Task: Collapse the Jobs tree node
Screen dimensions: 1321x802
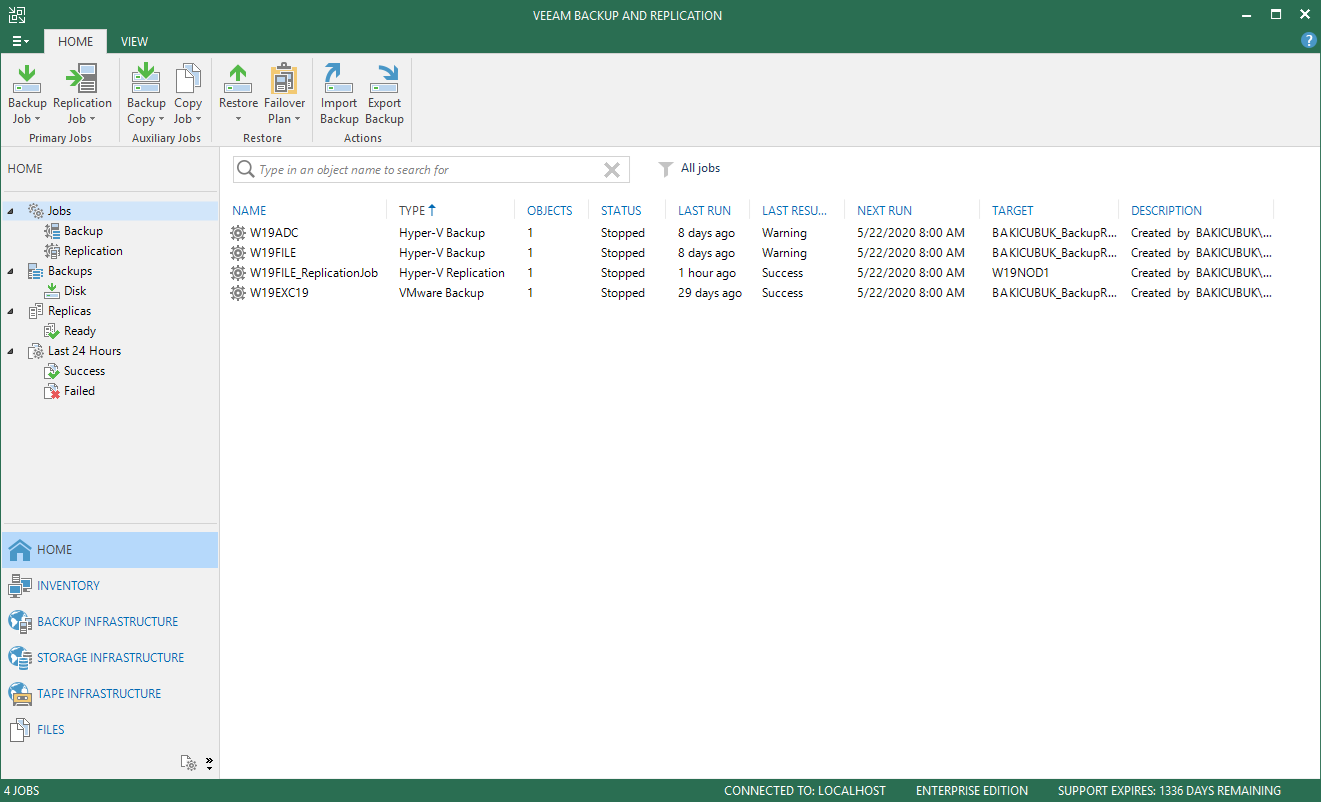Action: tap(11, 211)
